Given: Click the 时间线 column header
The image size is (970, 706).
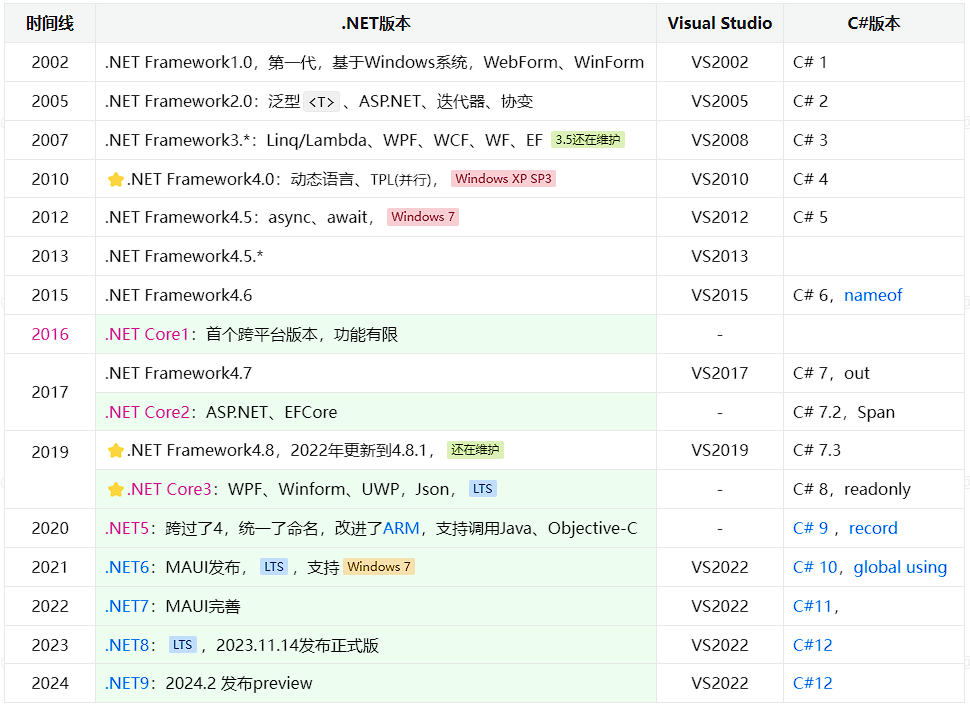Looking at the screenshot, I should click(x=50, y=24).
